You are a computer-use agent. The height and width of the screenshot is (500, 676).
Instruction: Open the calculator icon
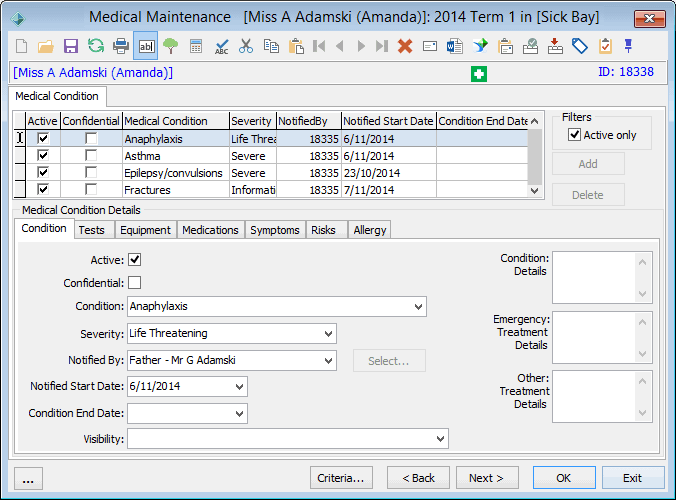click(196, 46)
